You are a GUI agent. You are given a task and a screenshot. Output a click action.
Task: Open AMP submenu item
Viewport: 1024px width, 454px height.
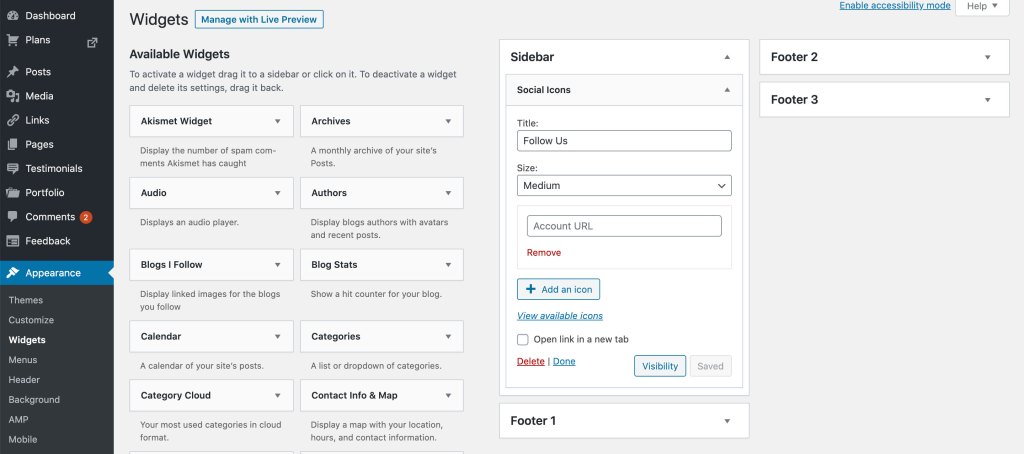pos(18,419)
